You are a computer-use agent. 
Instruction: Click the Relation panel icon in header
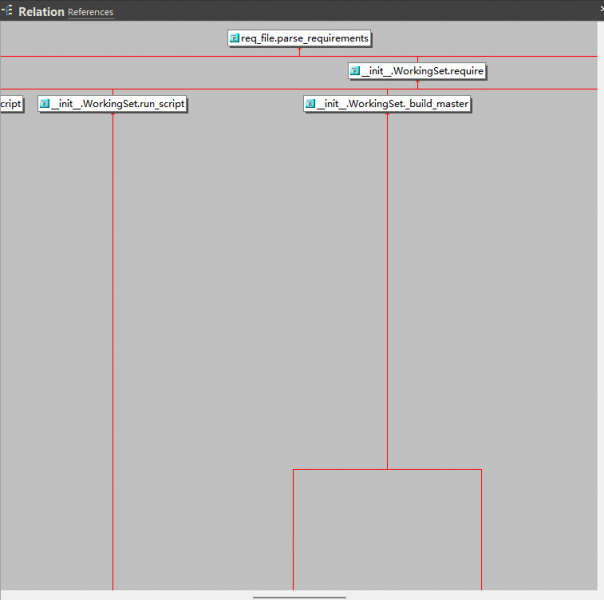[8, 11]
